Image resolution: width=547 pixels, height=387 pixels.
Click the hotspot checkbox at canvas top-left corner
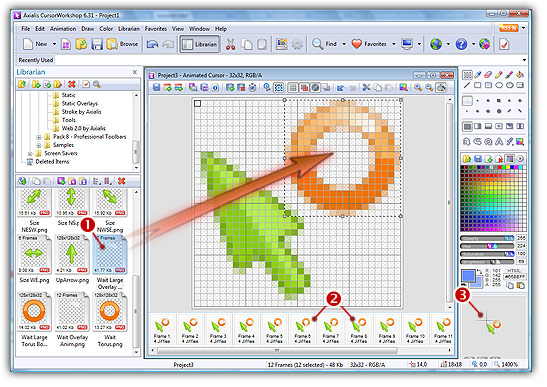pyautogui.click(x=197, y=103)
